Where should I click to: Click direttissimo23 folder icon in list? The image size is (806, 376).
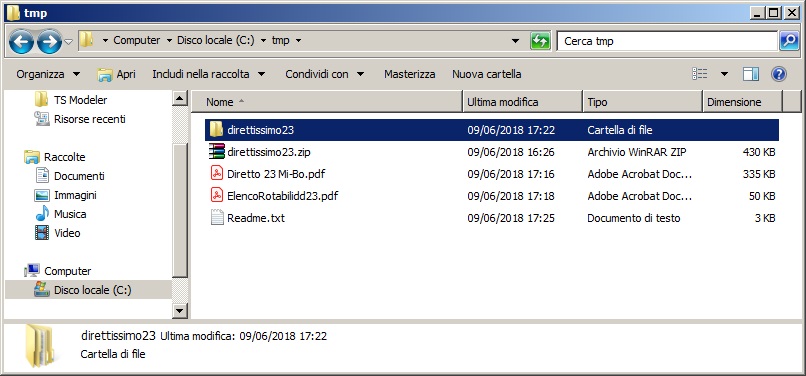pyautogui.click(x=216, y=130)
